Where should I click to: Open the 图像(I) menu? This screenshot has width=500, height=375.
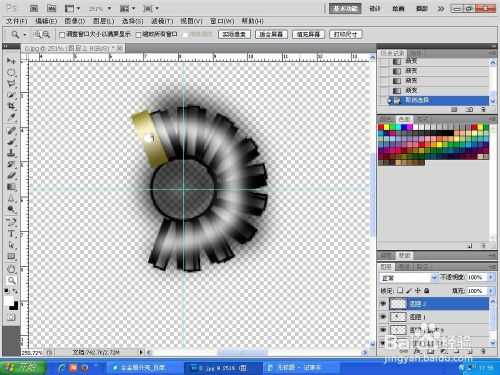click(x=75, y=21)
